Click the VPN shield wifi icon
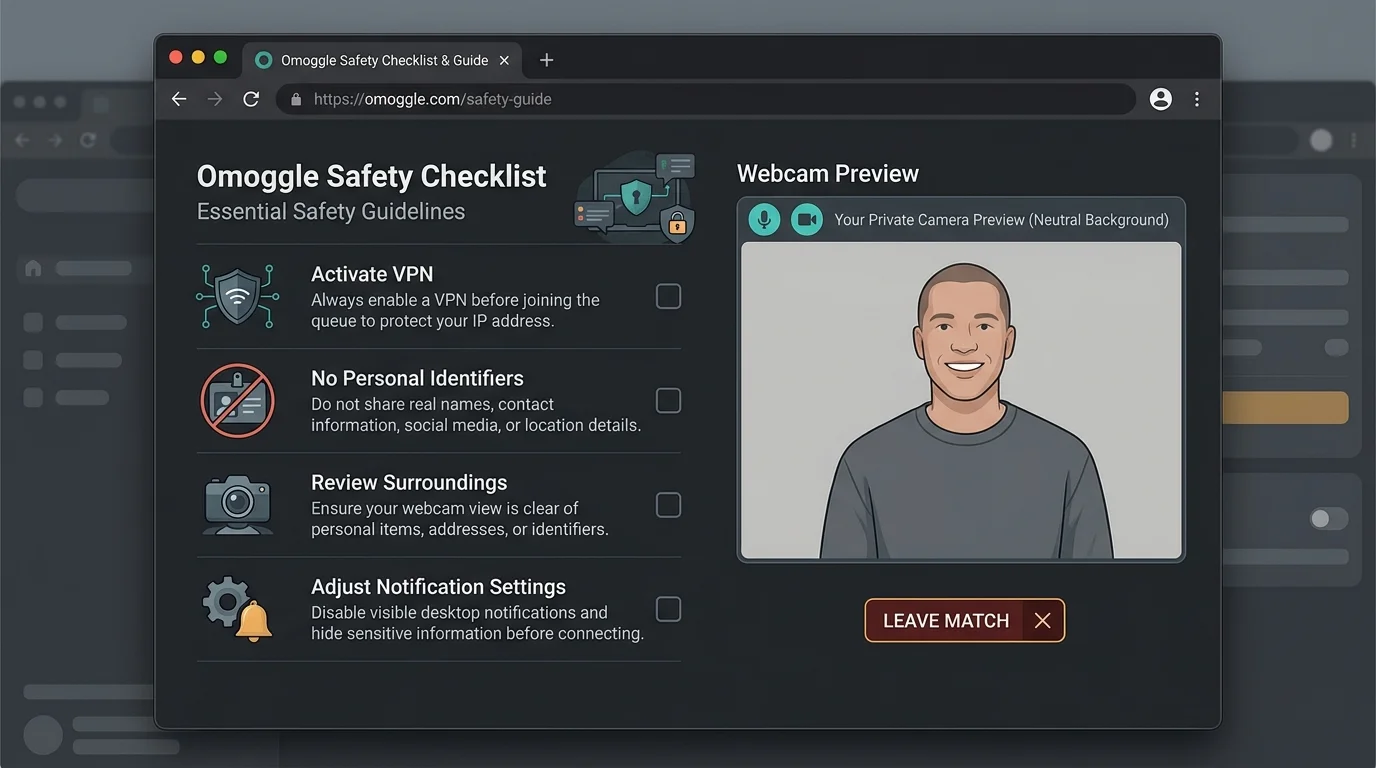This screenshot has width=1376, height=768. click(x=238, y=296)
